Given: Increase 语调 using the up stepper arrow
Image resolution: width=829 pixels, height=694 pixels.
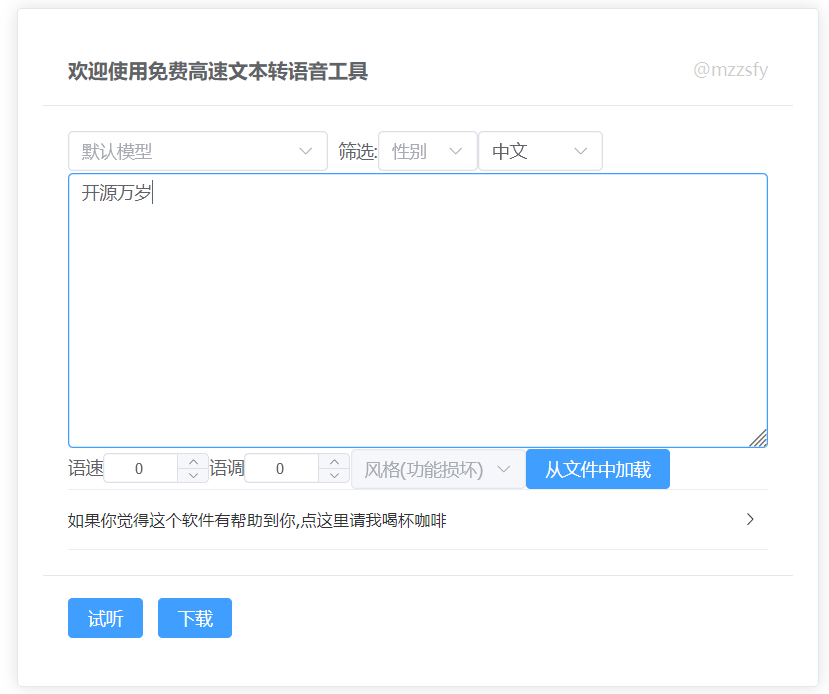Looking at the screenshot, I should click(333, 461).
